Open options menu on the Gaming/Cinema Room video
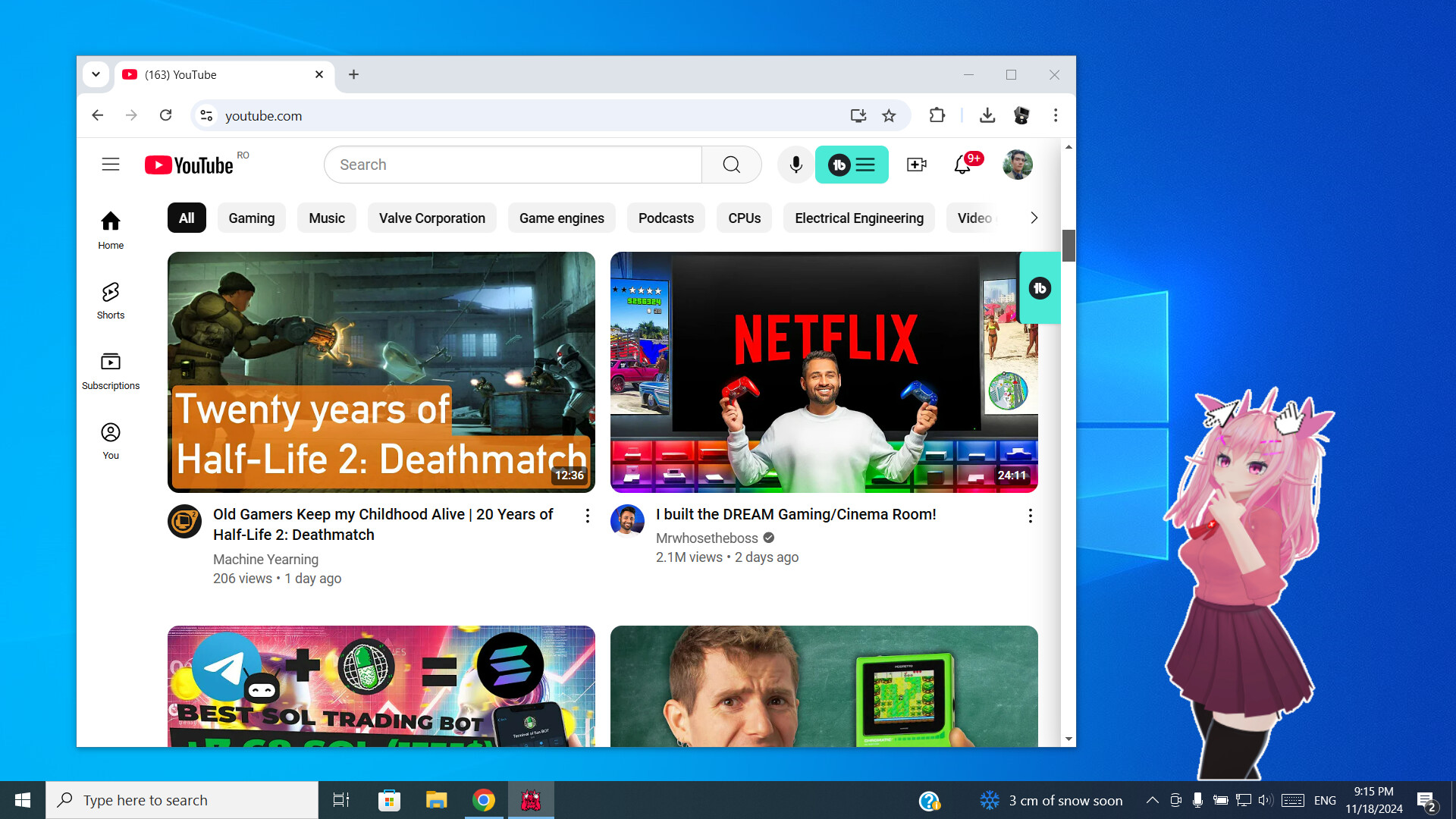 [1030, 516]
